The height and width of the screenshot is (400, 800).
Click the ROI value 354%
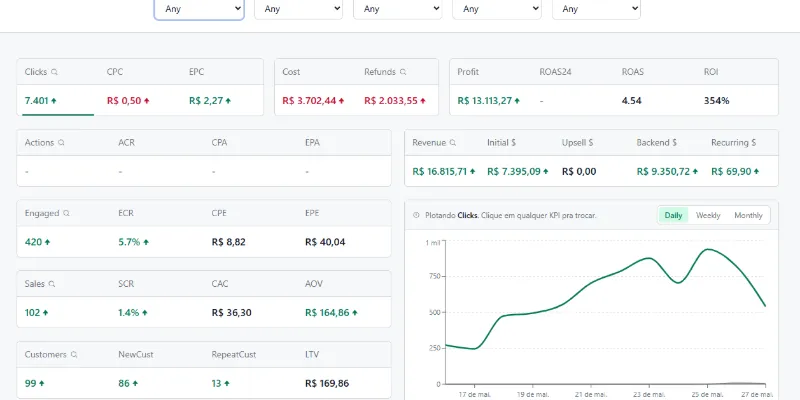click(x=717, y=101)
